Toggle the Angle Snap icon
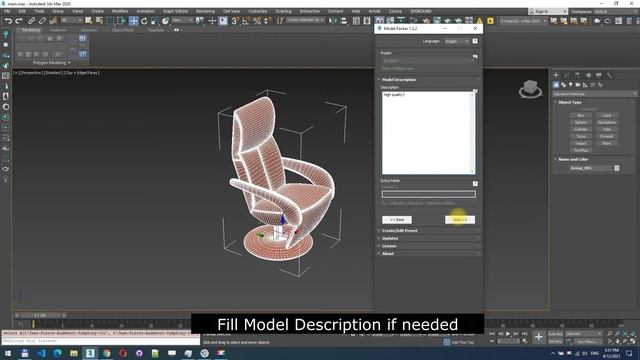This screenshot has height=360, width=640. click(x=246, y=21)
